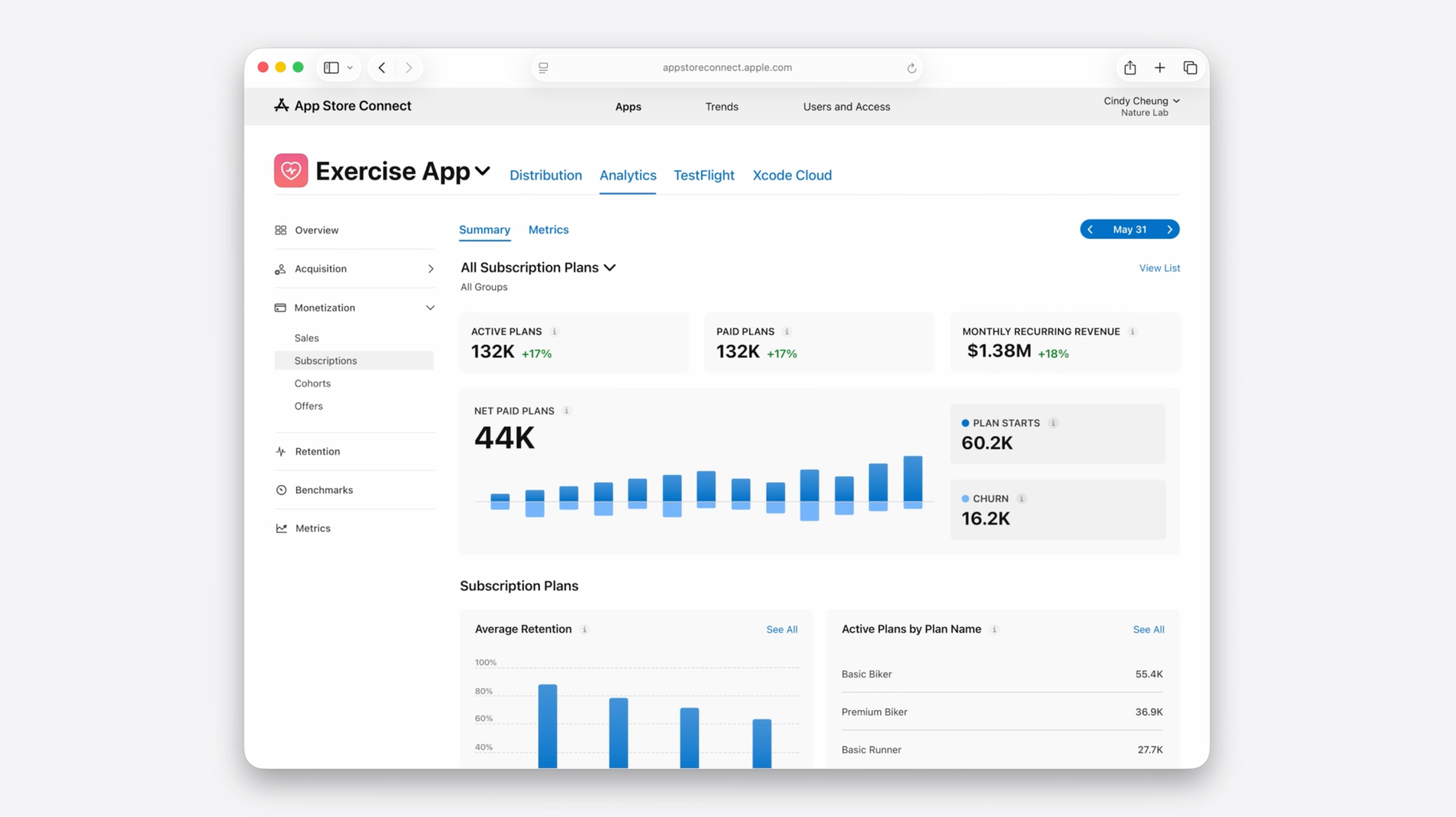
Task: Reload the page using refresh icon
Action: (x=911, y=68)
